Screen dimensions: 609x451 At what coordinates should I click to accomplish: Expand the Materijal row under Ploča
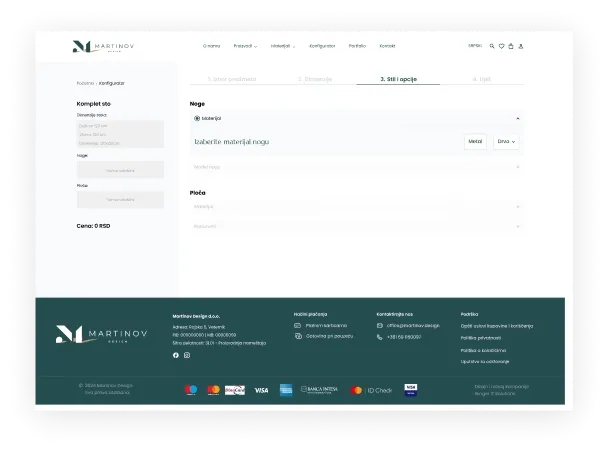click(x=357, y=207)
